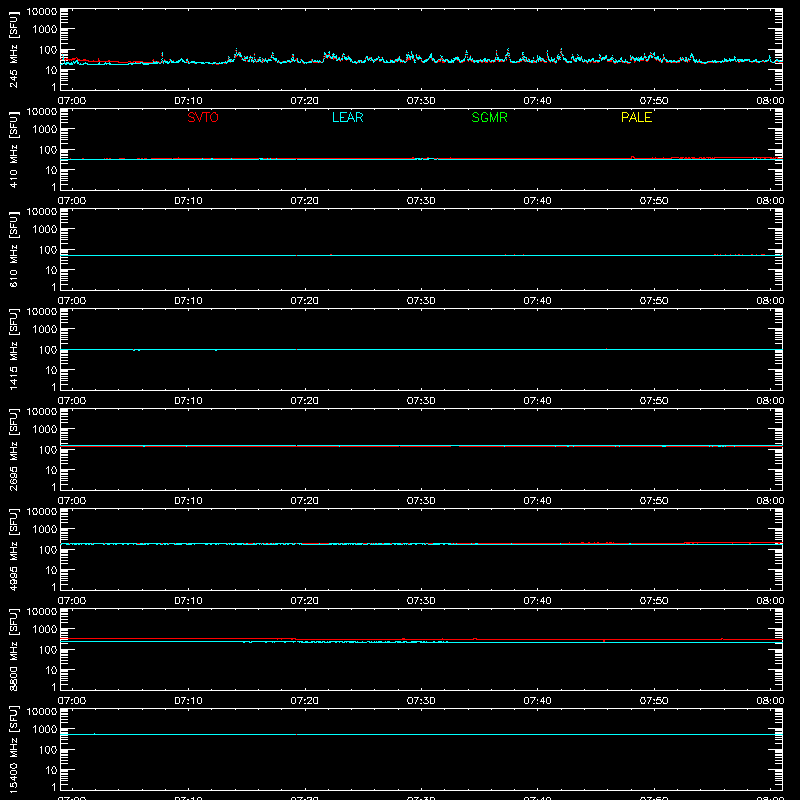Screen dimensions: 800x800
Task: Click the 10 y-axis label of the 15400 MHz plot
Action: [x=52, y=770]
